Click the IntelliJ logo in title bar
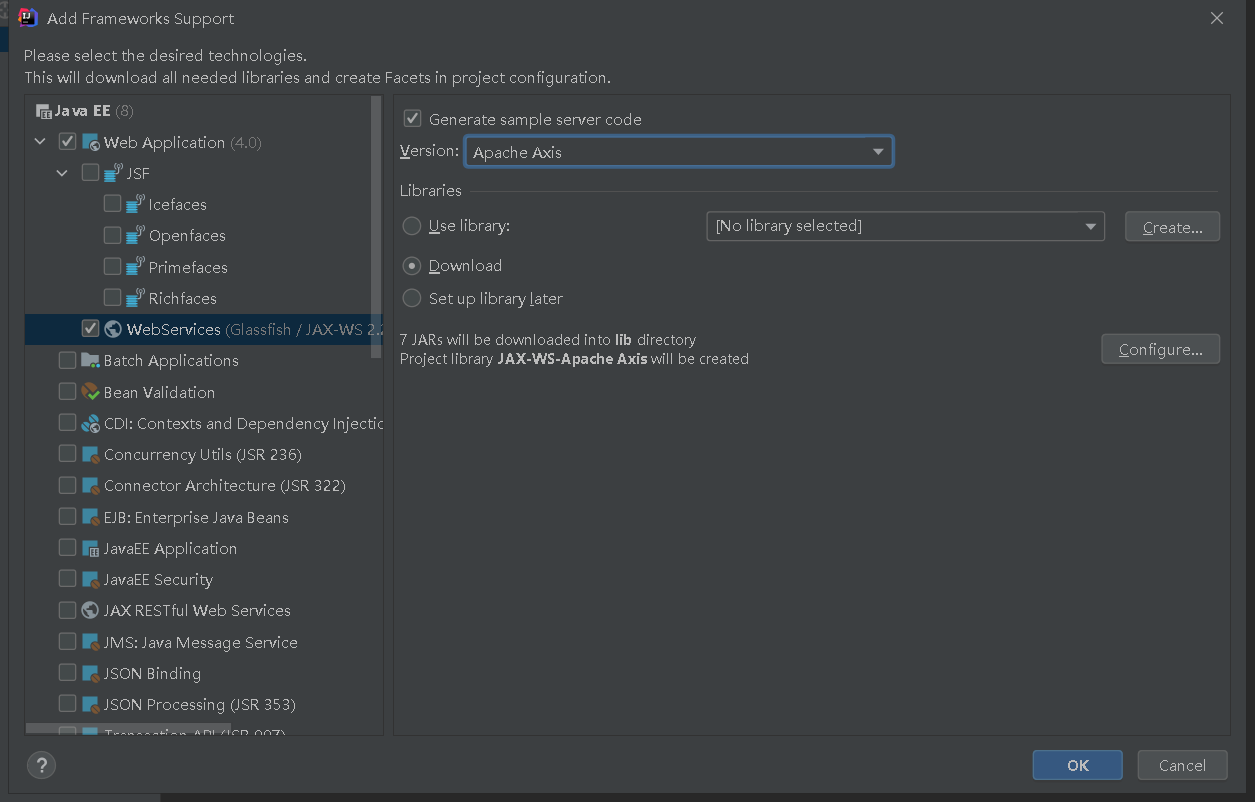Image resolution: width=1255 pixels, height=802 pixels. pos(28,18)
